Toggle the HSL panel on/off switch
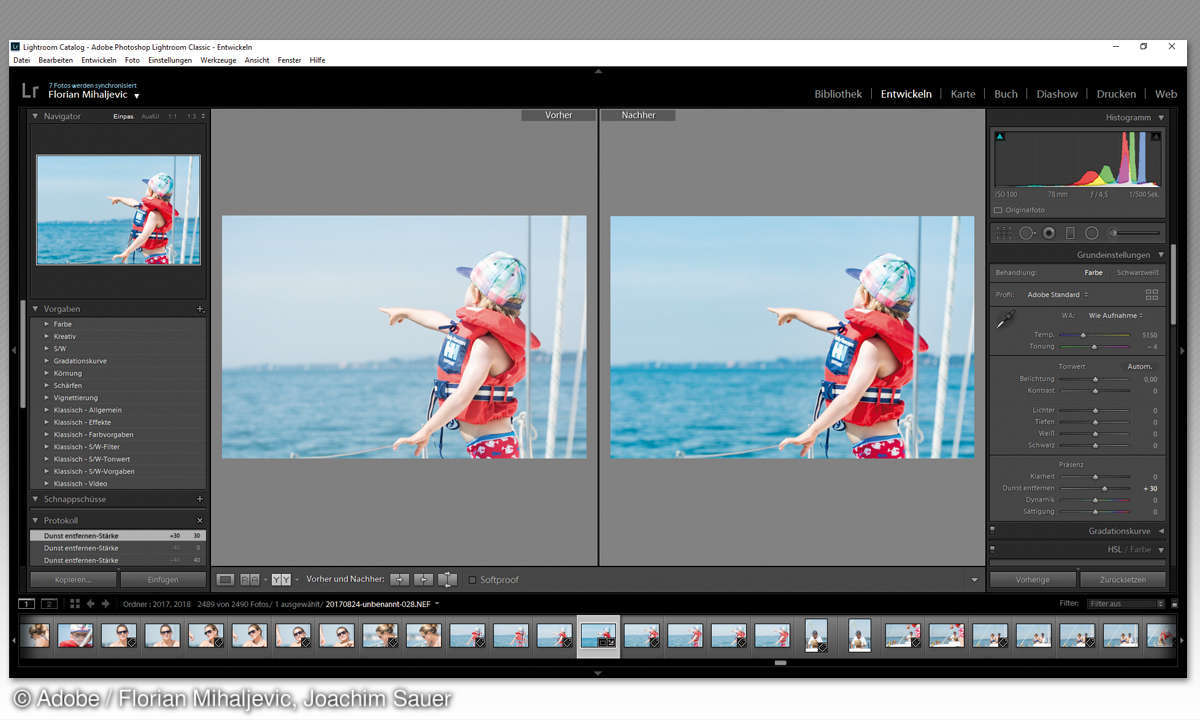The height and width of the screenshot is (720, 1200). (x=992, y=549)
